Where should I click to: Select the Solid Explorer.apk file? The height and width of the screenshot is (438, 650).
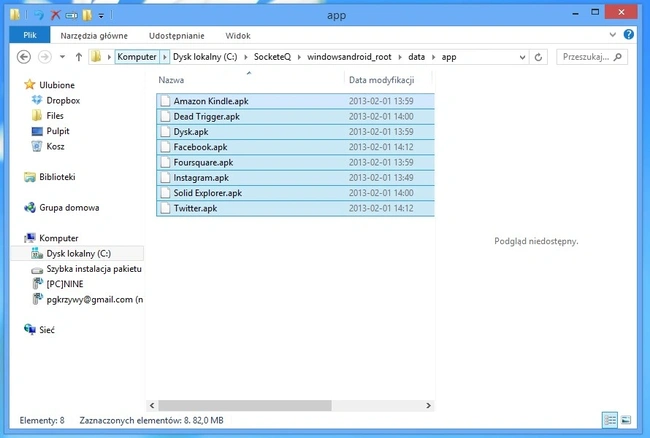pyautogui.click(x=295, y=193)
